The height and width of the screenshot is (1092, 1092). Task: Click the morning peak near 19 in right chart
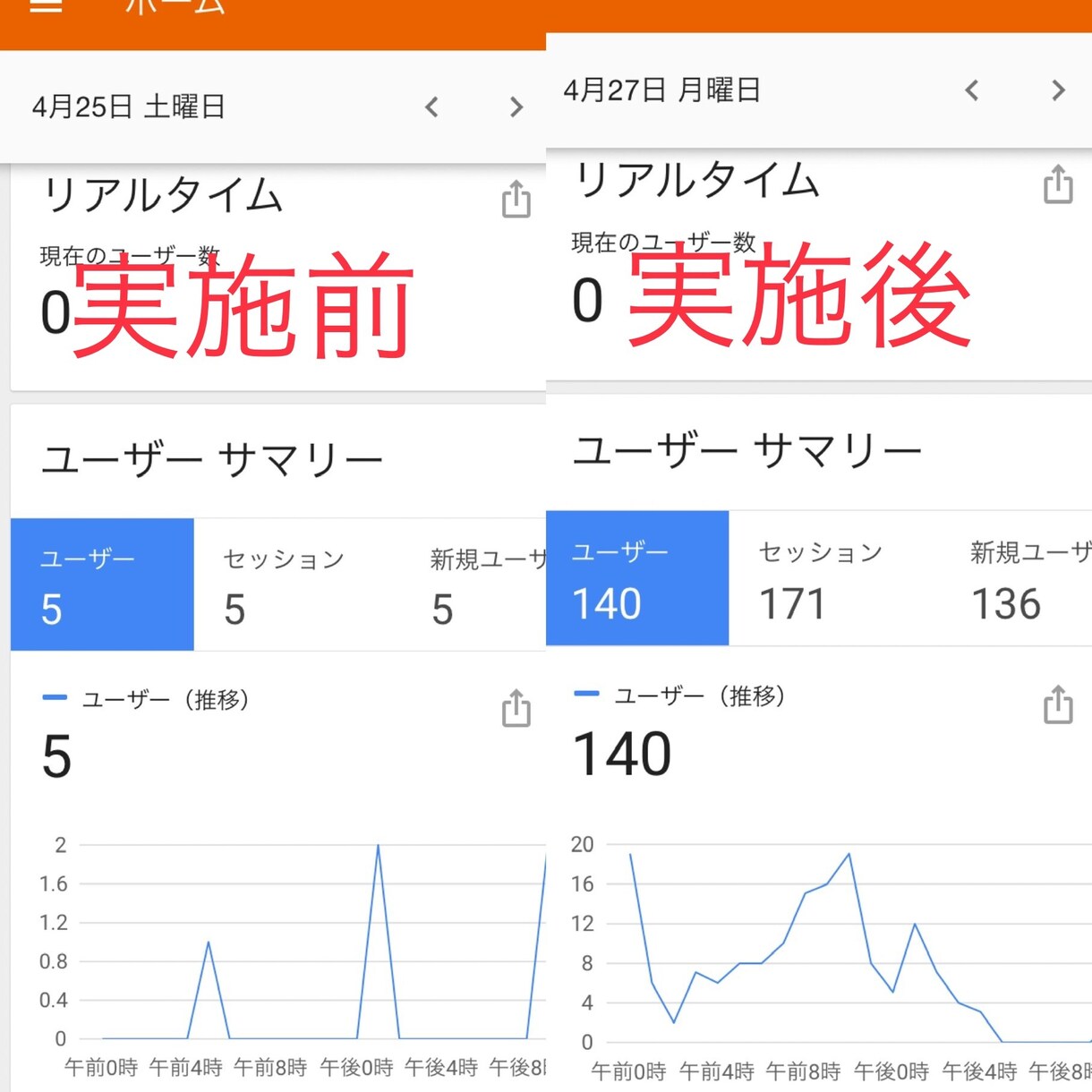point(849,854)
